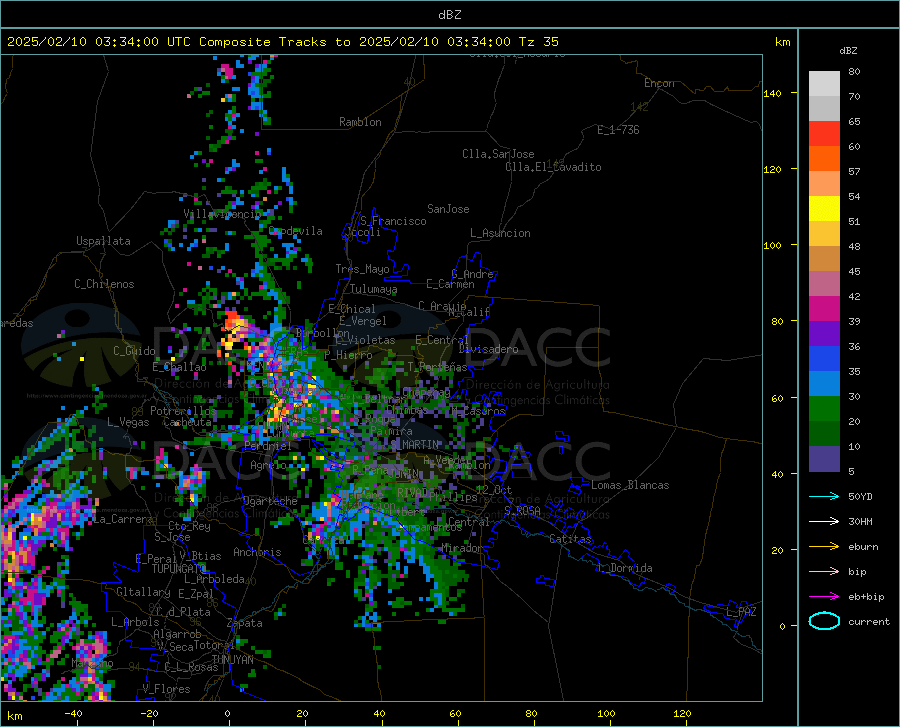Click the Divisadero map label

488,349
